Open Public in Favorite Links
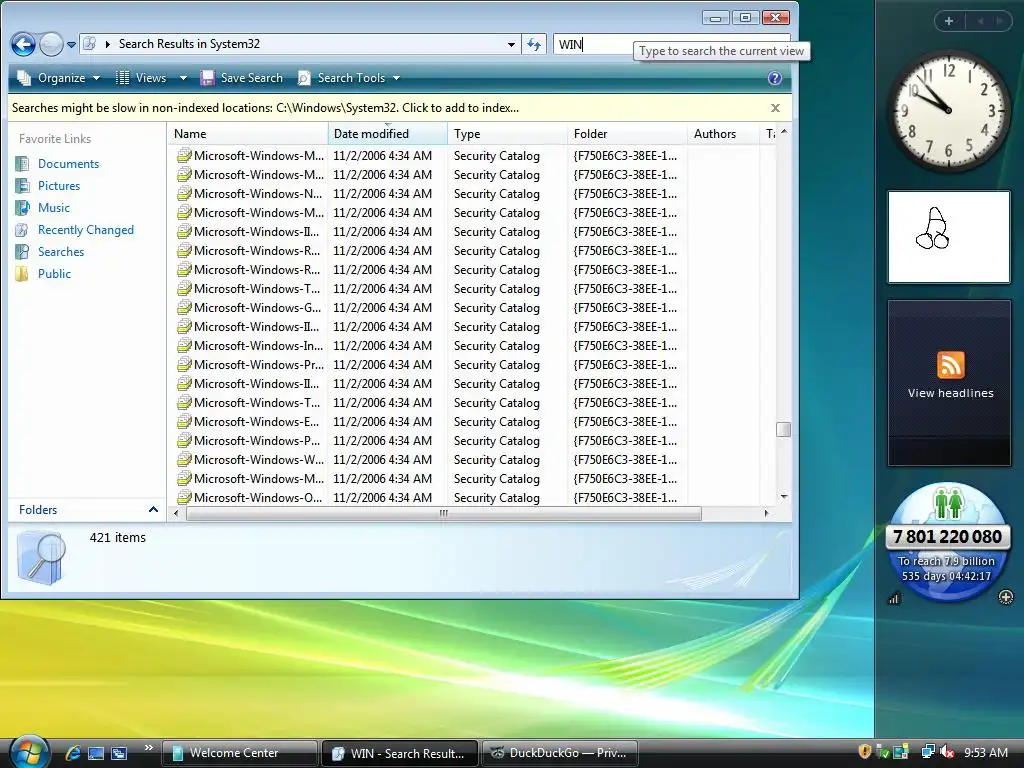Viewport: 1024px width, 768px height. (x=54, y=274)
